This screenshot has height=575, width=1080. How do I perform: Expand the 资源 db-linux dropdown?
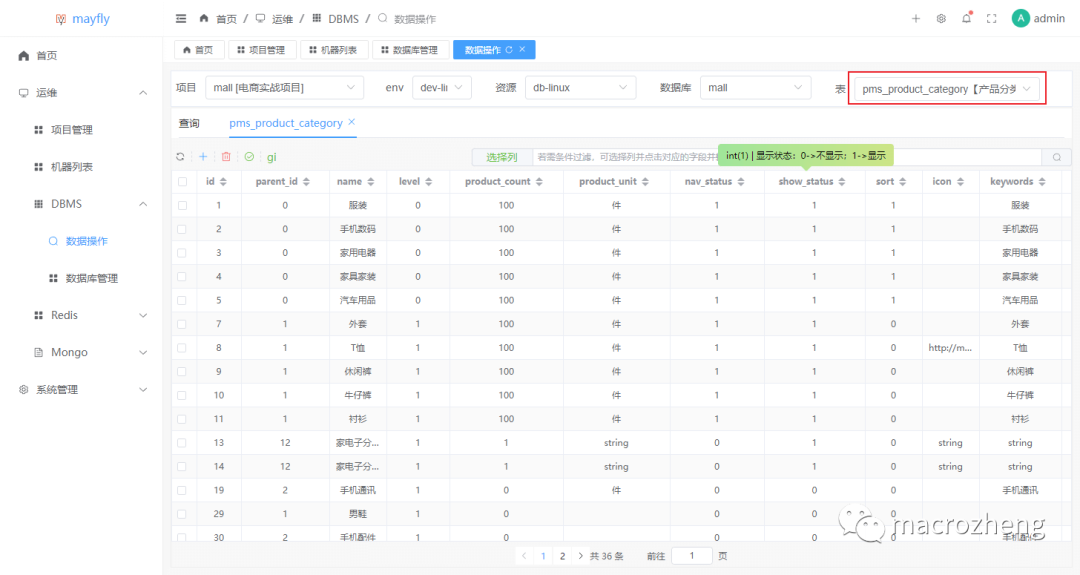click(x=580, y=88)
